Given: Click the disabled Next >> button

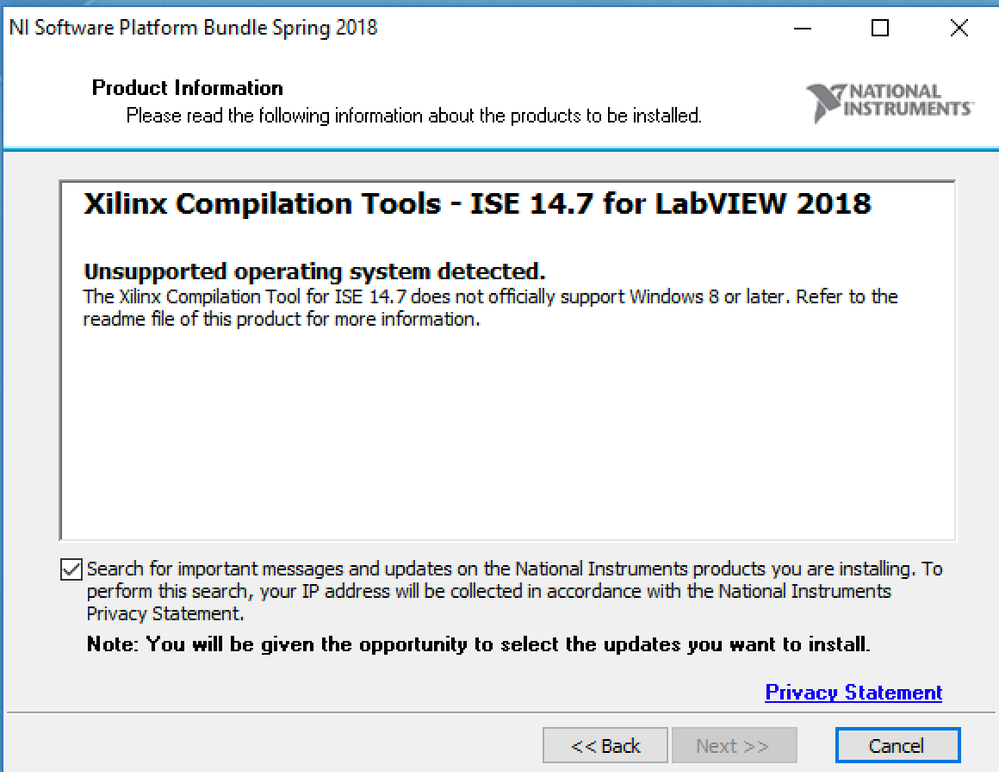Looking at the screenshot, I should [733, 745].
